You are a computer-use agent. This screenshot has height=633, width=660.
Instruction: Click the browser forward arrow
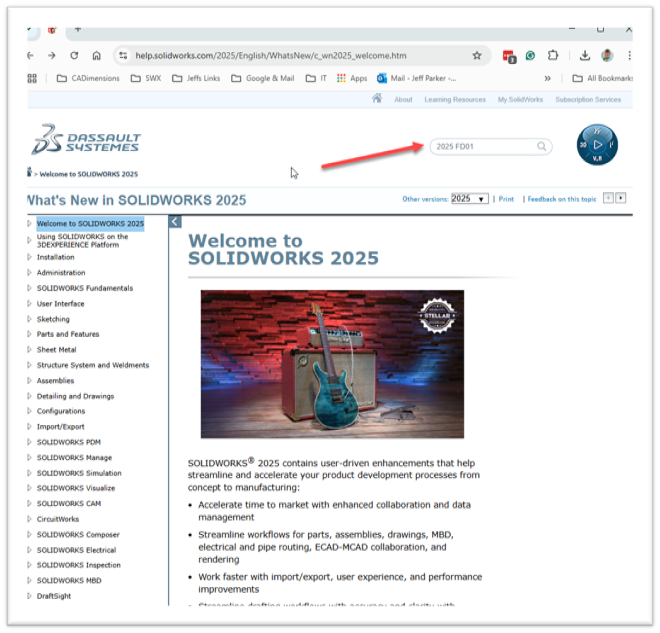point(51,56)
